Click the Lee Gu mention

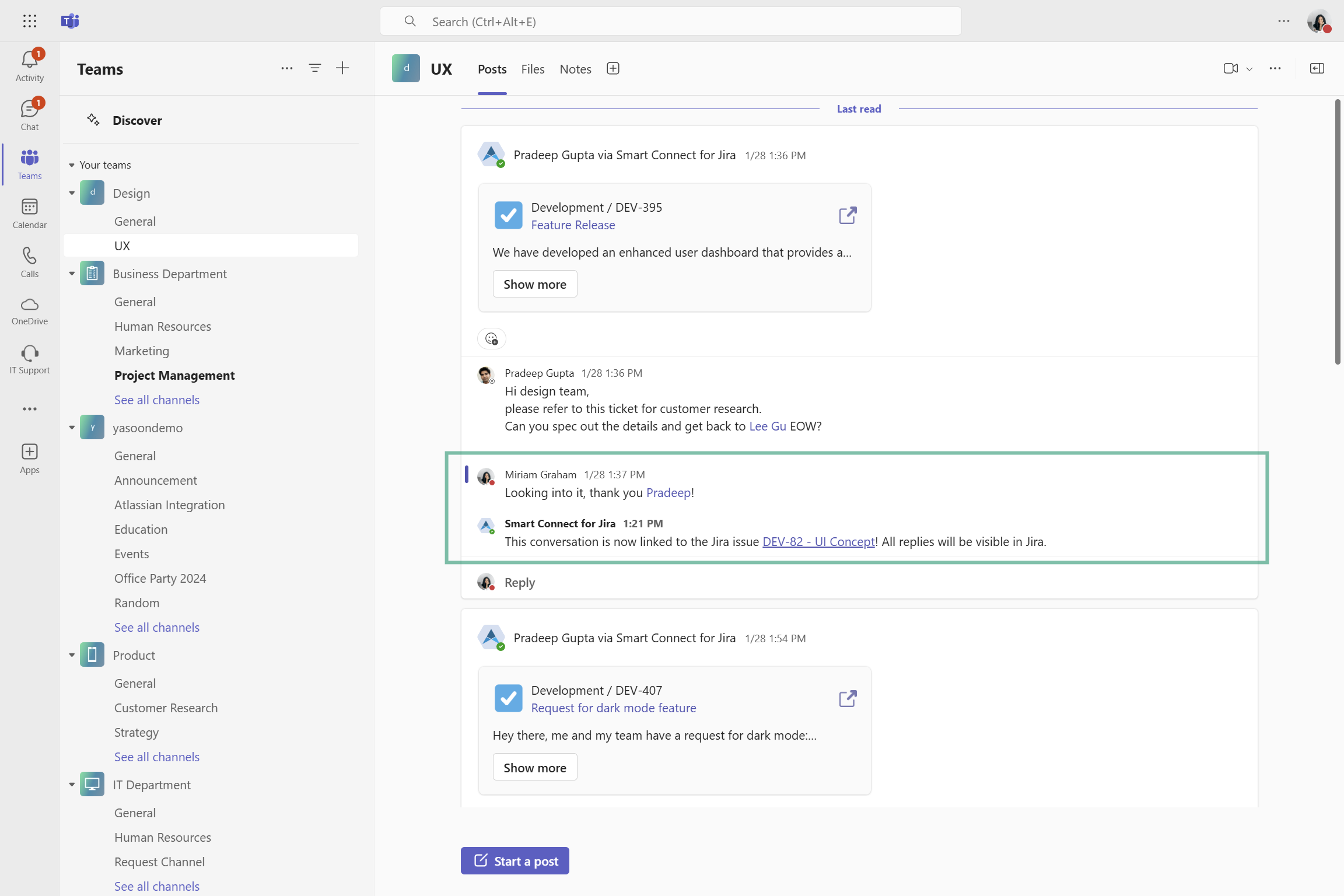pyautogui.click(x=768, y=426)
